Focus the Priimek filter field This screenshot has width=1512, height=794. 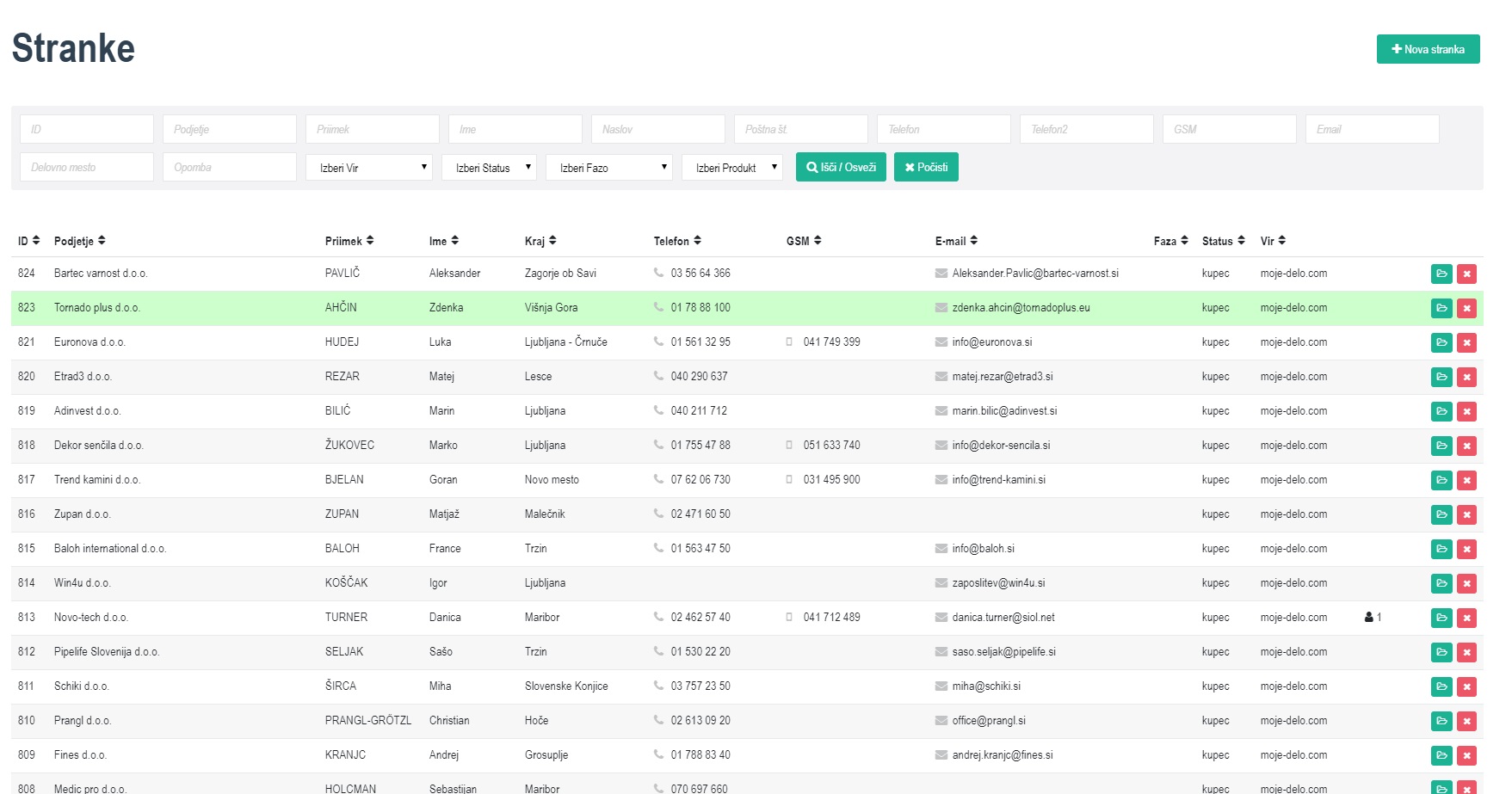click(x=373, y=129)
